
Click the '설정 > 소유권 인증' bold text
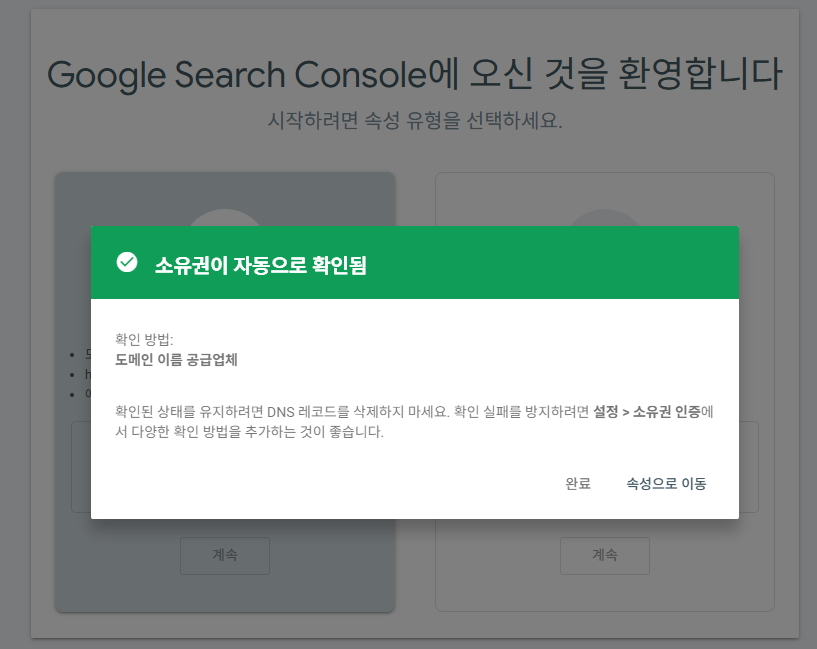[647, 411]
